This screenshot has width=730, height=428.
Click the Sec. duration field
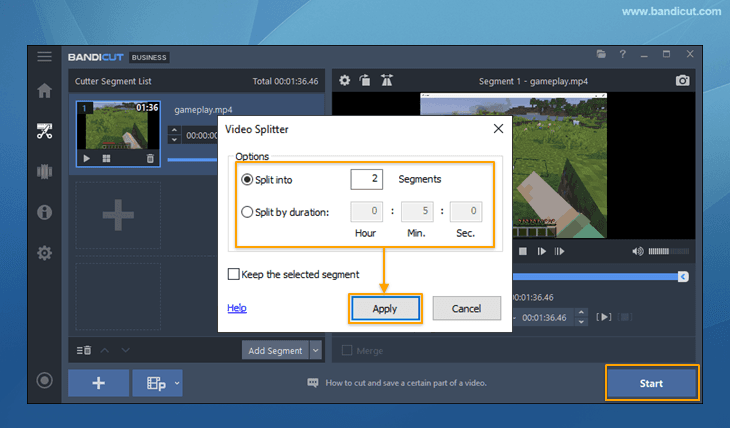tap(466, 211)
